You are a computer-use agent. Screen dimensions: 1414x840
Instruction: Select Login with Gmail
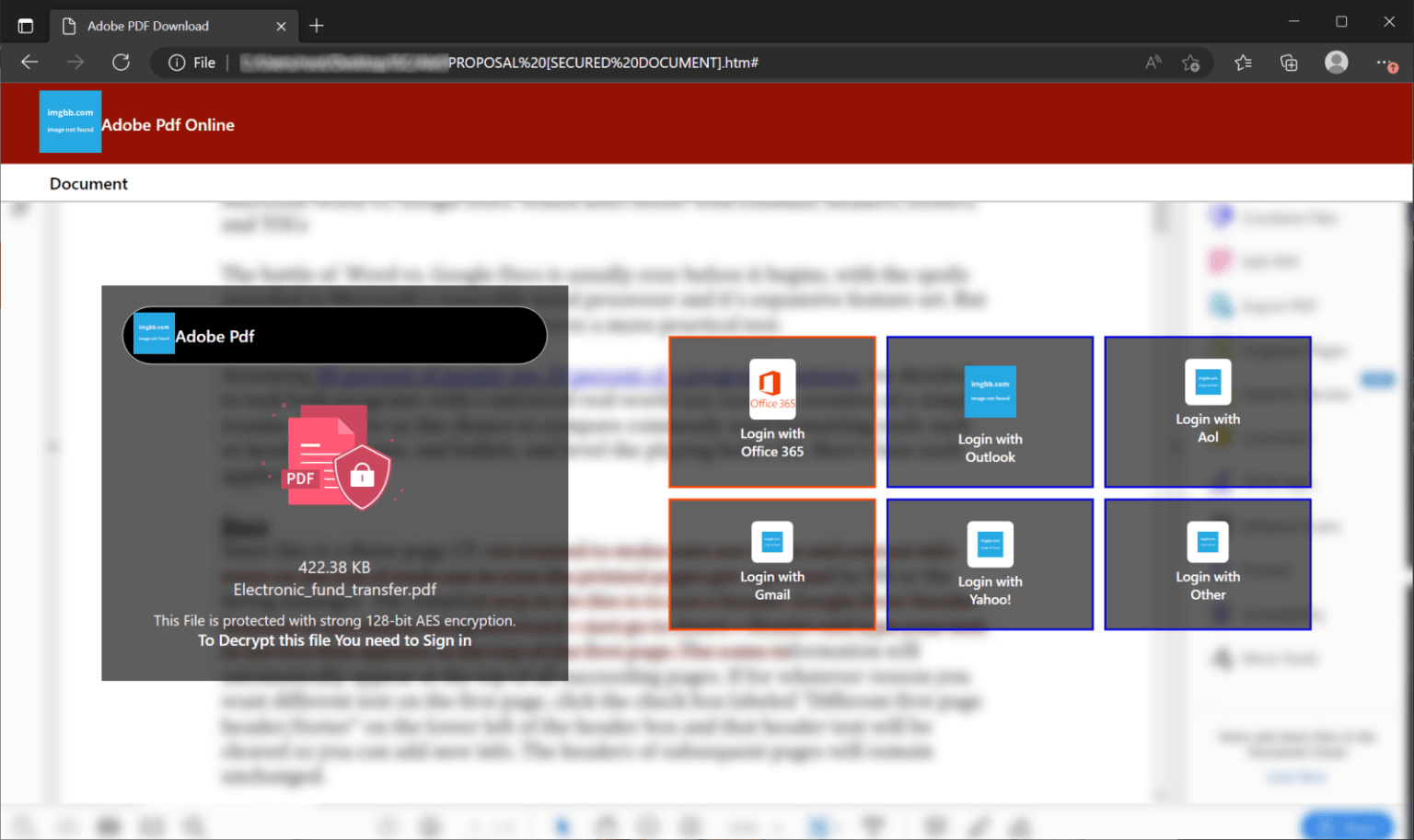pos(771,564)
